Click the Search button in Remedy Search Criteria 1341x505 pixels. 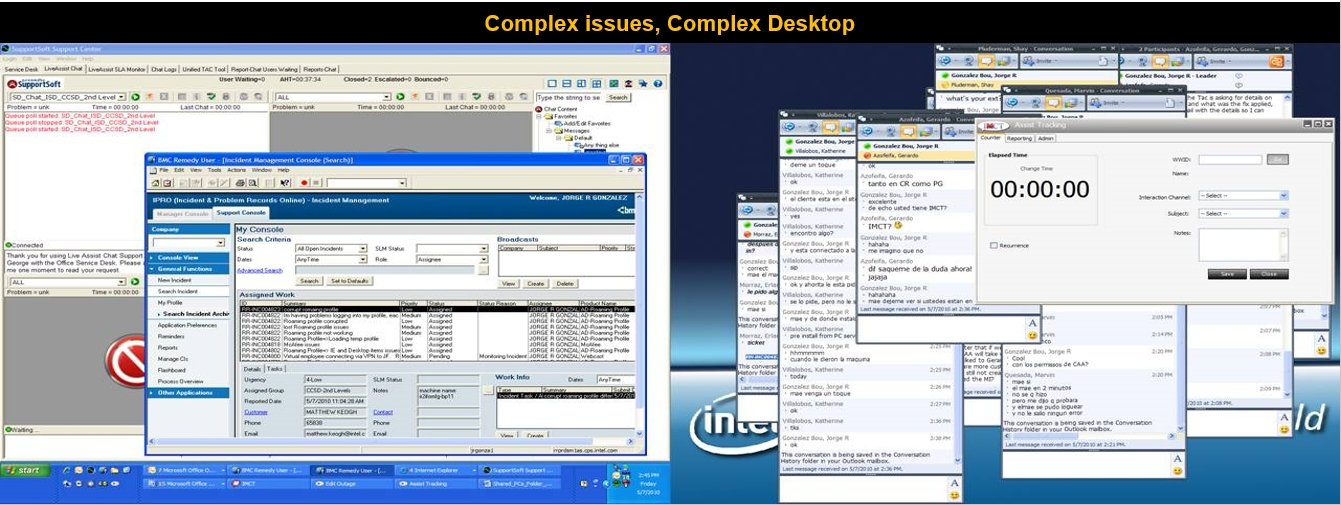(x=309, y=281)
